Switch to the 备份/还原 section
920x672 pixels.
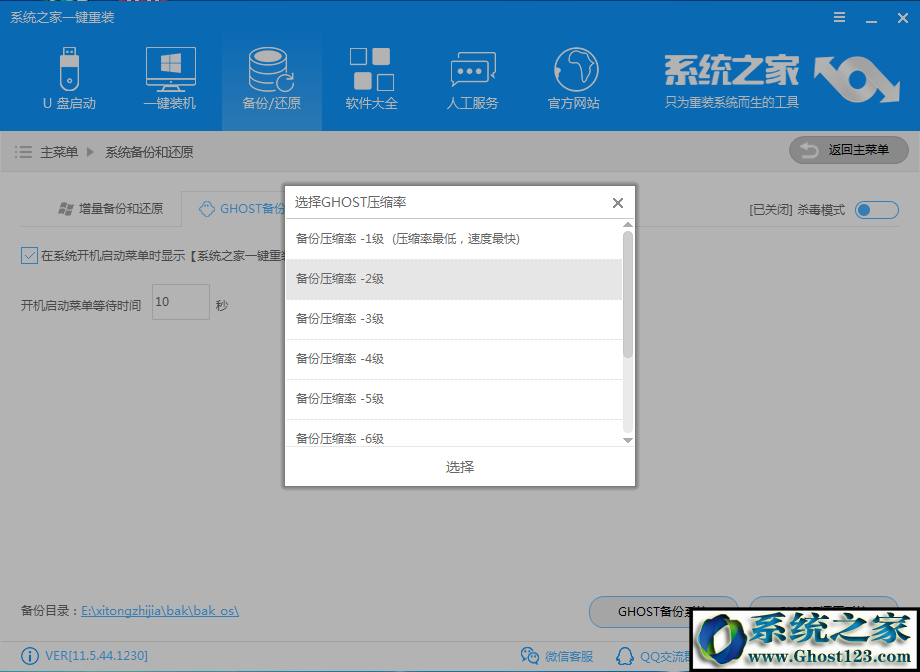coord(272,79)
